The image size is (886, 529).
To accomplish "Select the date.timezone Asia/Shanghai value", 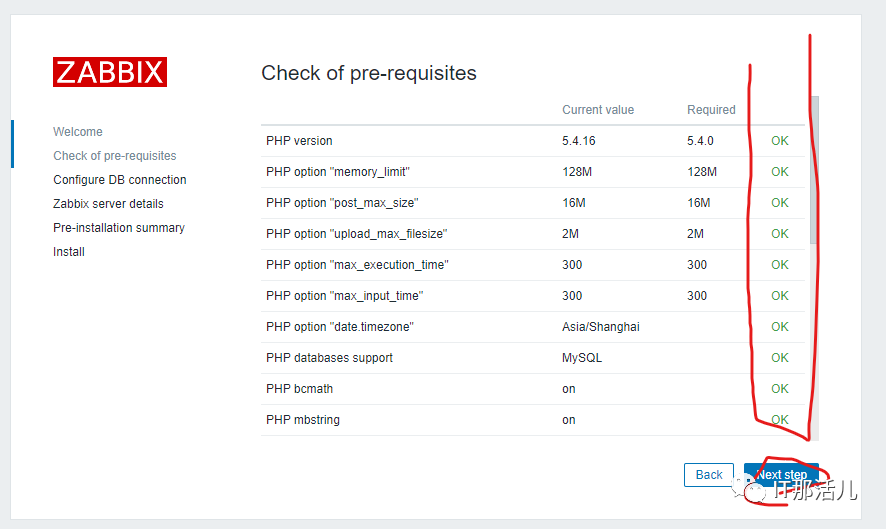I will coord(601,327).
